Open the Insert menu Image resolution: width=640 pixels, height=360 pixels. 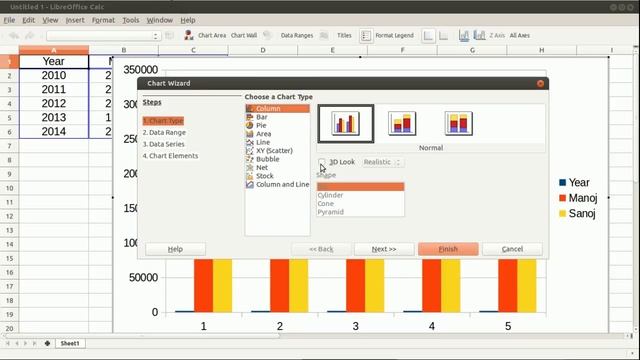point(75,20)
